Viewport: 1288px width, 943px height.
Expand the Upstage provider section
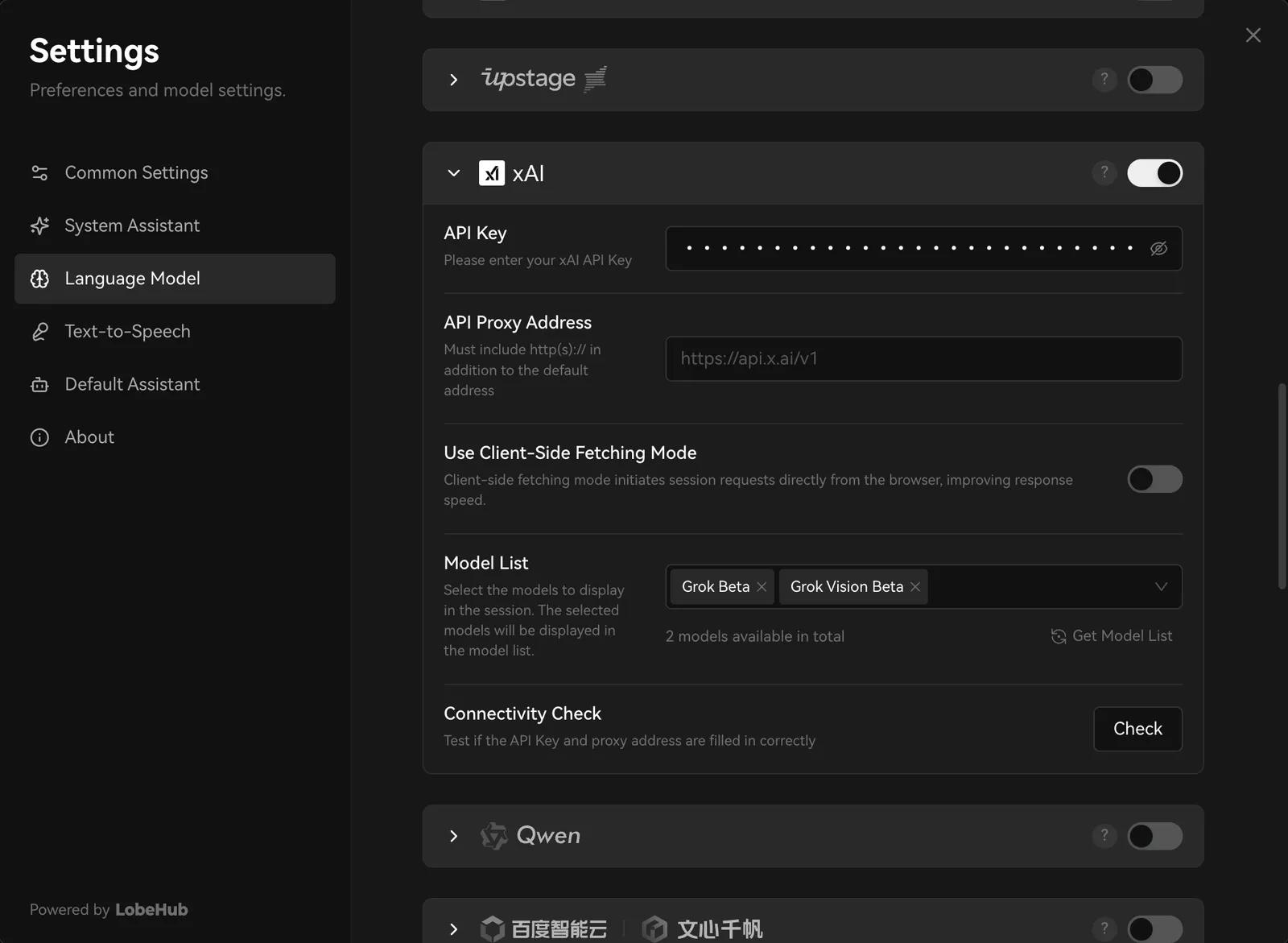(454, 80)
